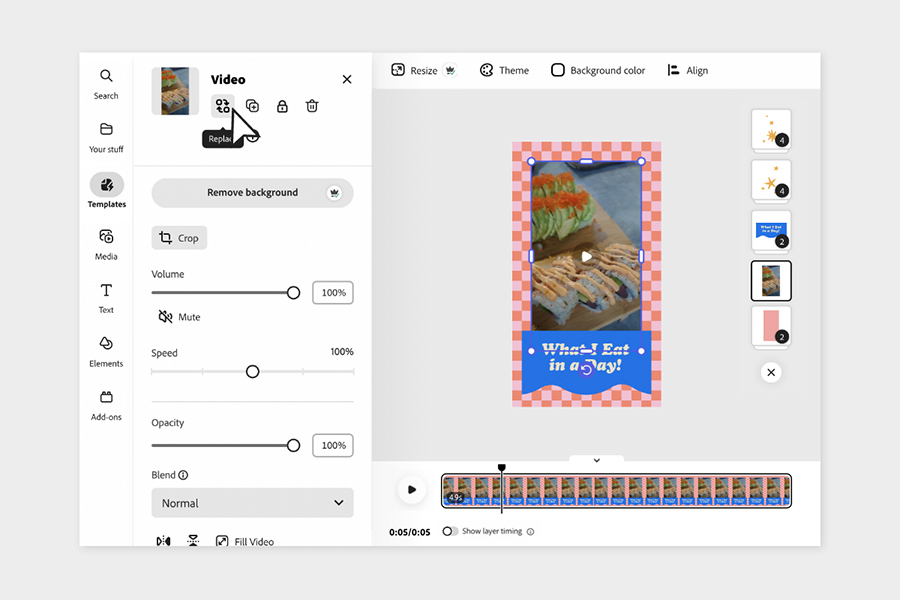Open the Search panel in sidebar

click(x=106, y=84)
